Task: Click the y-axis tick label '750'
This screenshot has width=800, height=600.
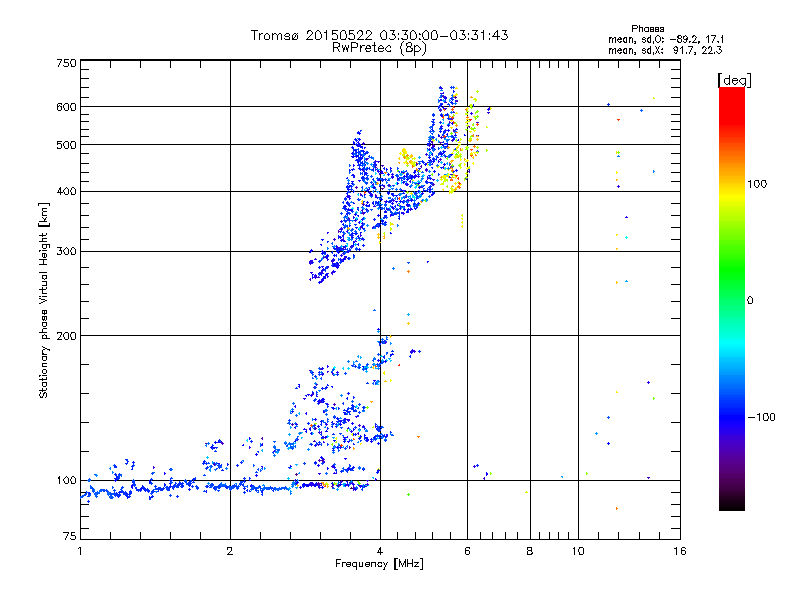Action: pos(66,63)
